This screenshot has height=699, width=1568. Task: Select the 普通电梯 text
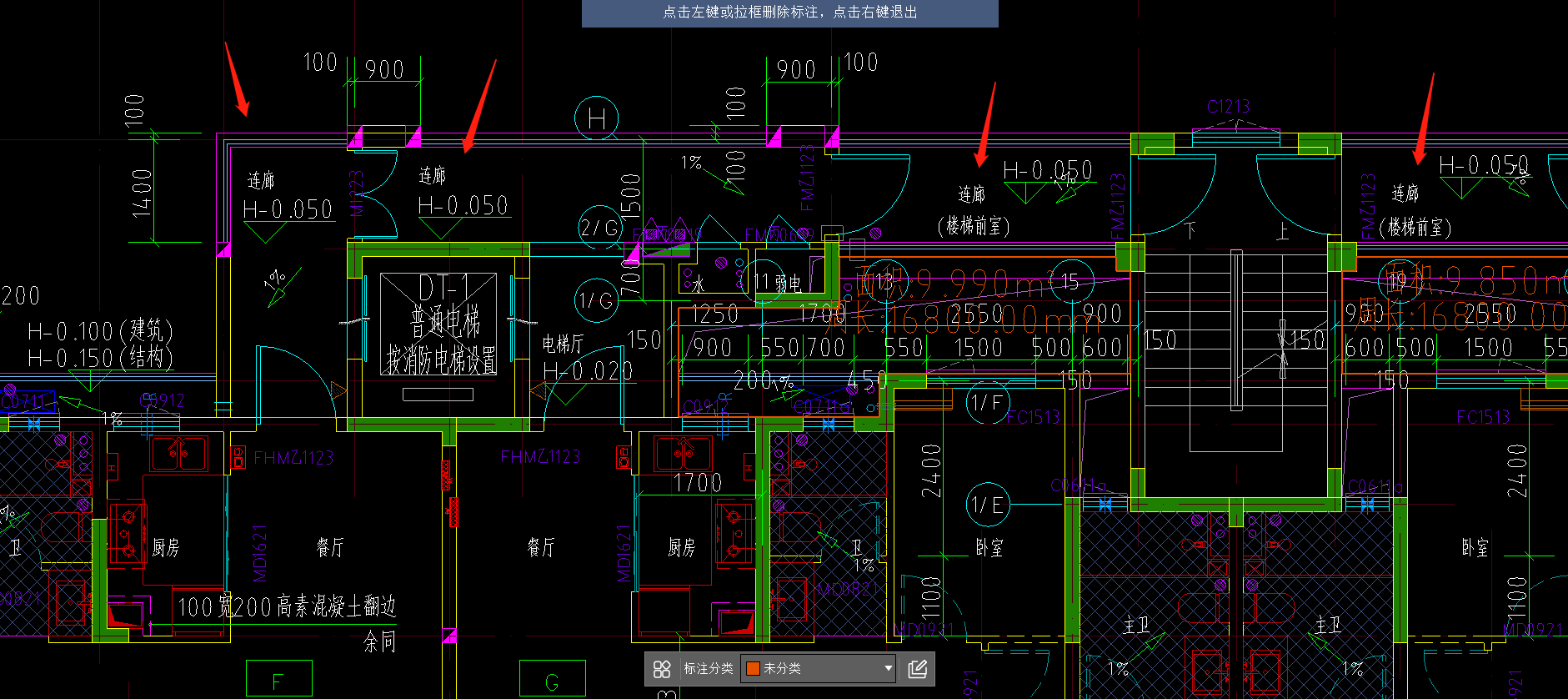[445, 322]
